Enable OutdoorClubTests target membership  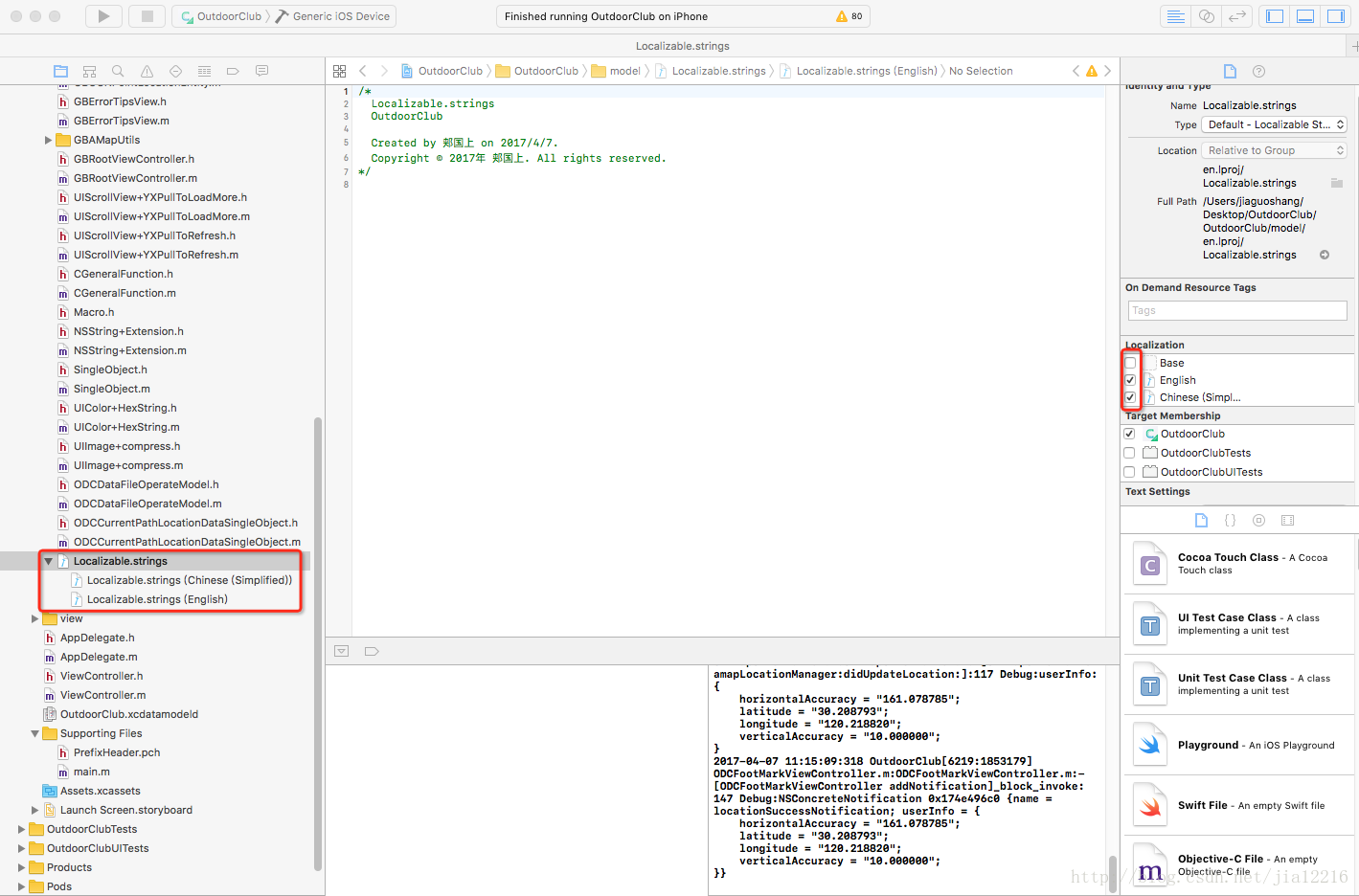click(1129, 453)
